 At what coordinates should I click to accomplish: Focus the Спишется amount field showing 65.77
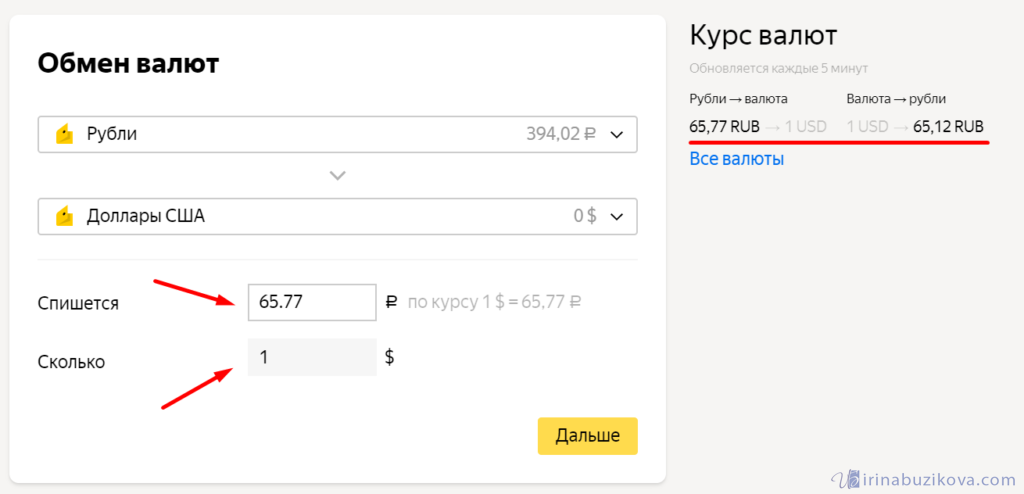coord(312,302)
